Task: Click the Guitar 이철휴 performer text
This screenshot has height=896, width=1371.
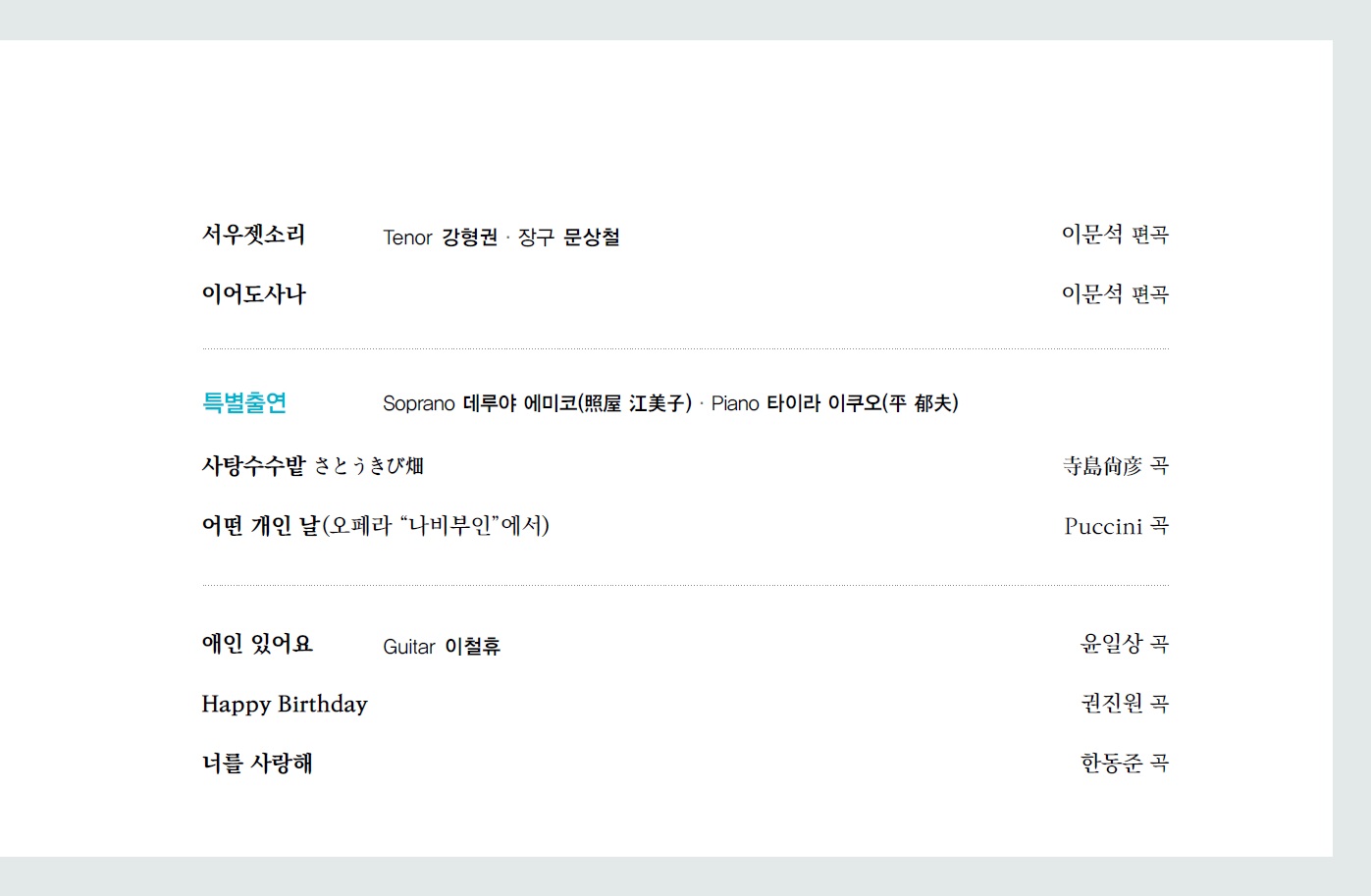Action: pyautogui.click(x=442, y=647)
